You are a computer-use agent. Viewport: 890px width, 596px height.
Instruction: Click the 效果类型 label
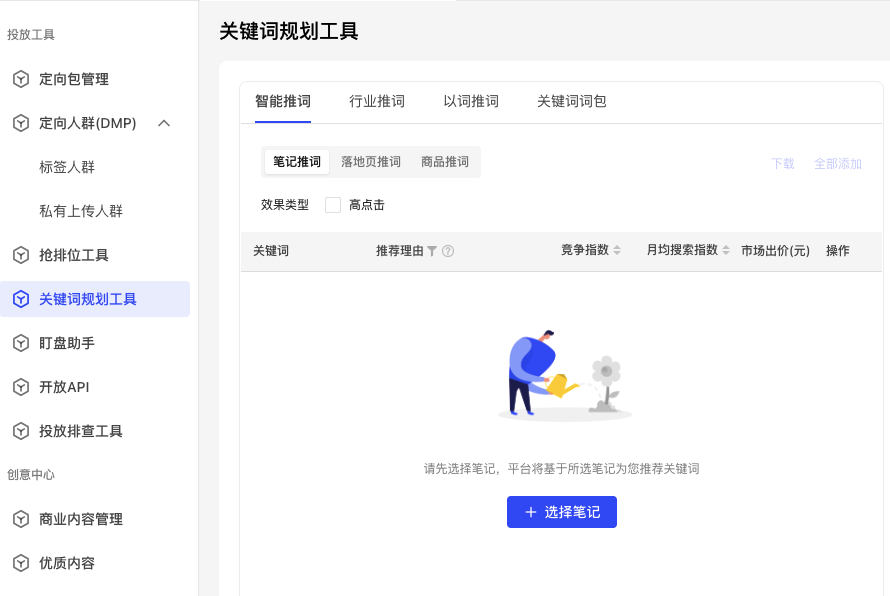(x=284, y=205)
